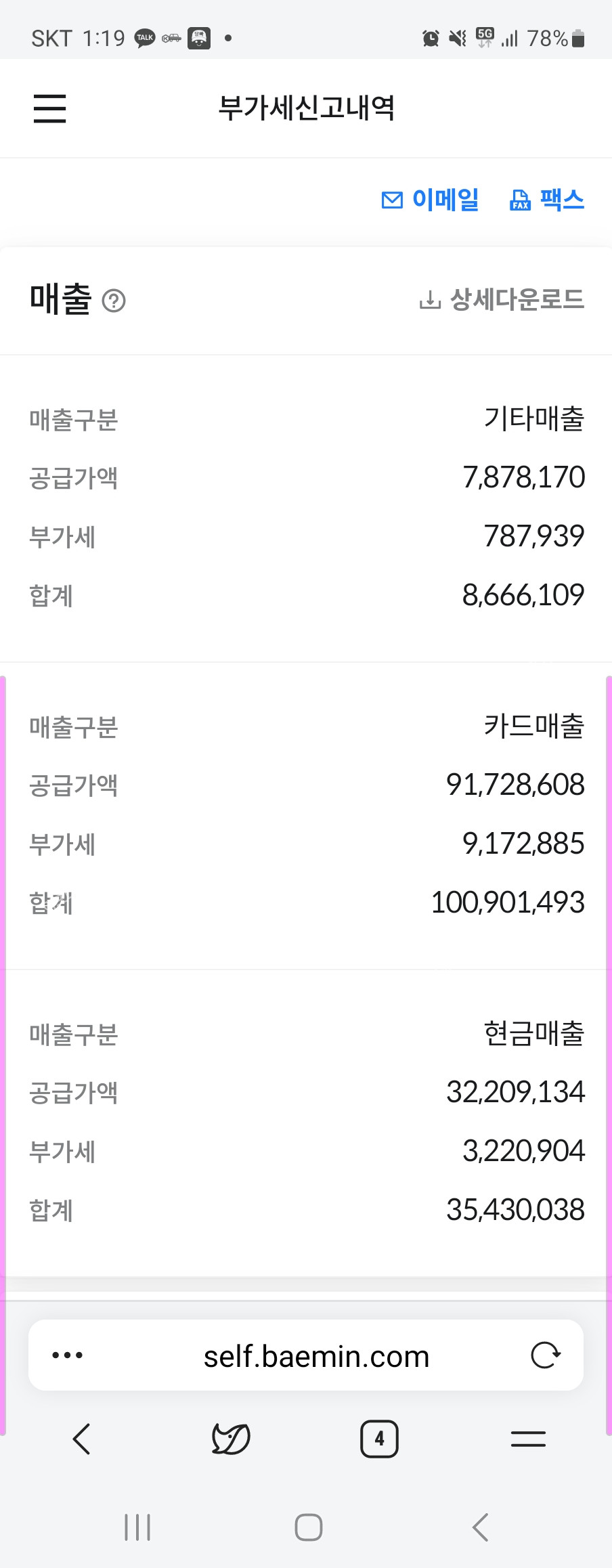
Task: Tap the alarm icon in status bar
Action: pos(431,39)
